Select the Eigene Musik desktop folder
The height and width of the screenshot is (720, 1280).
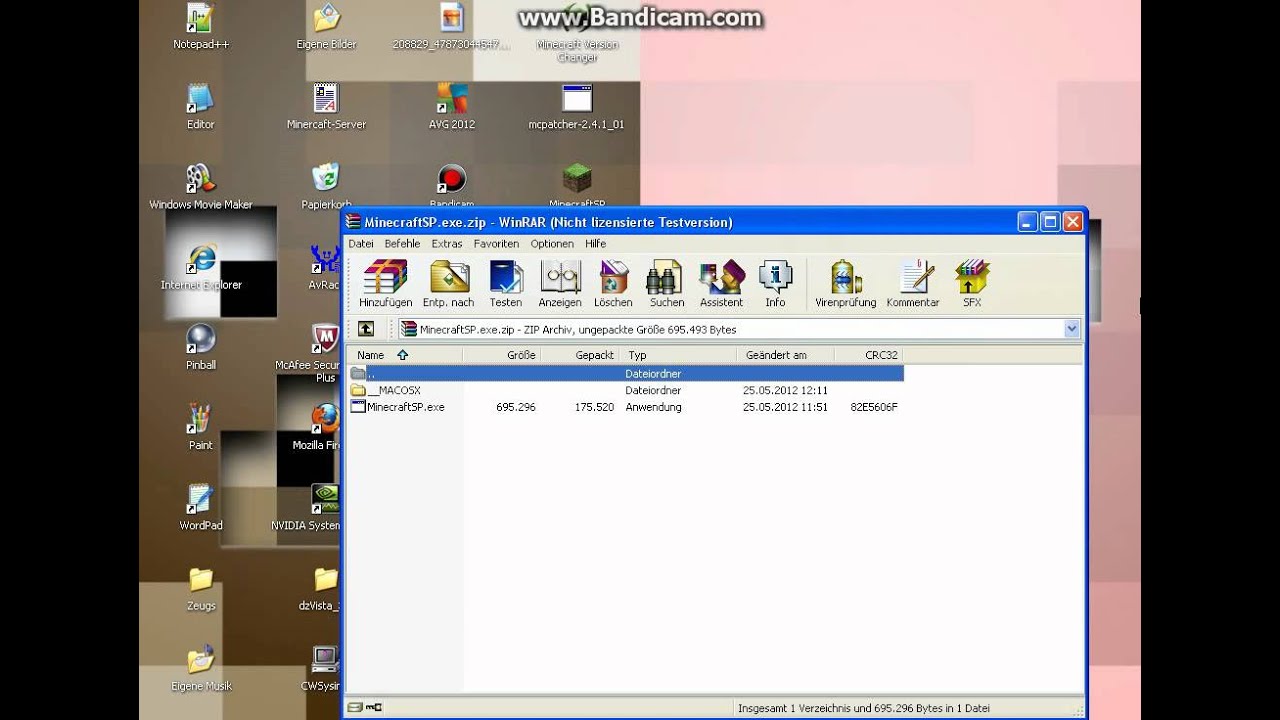click(200, 668)
